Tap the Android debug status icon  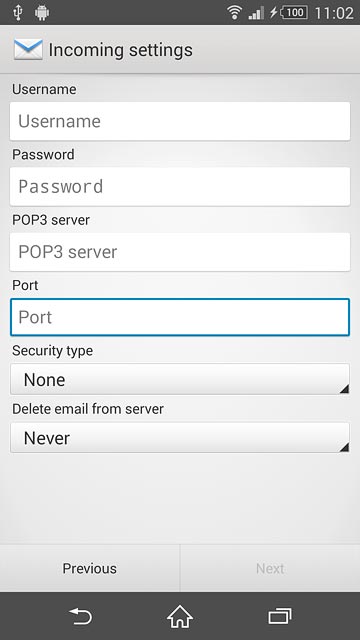(42, 13)
